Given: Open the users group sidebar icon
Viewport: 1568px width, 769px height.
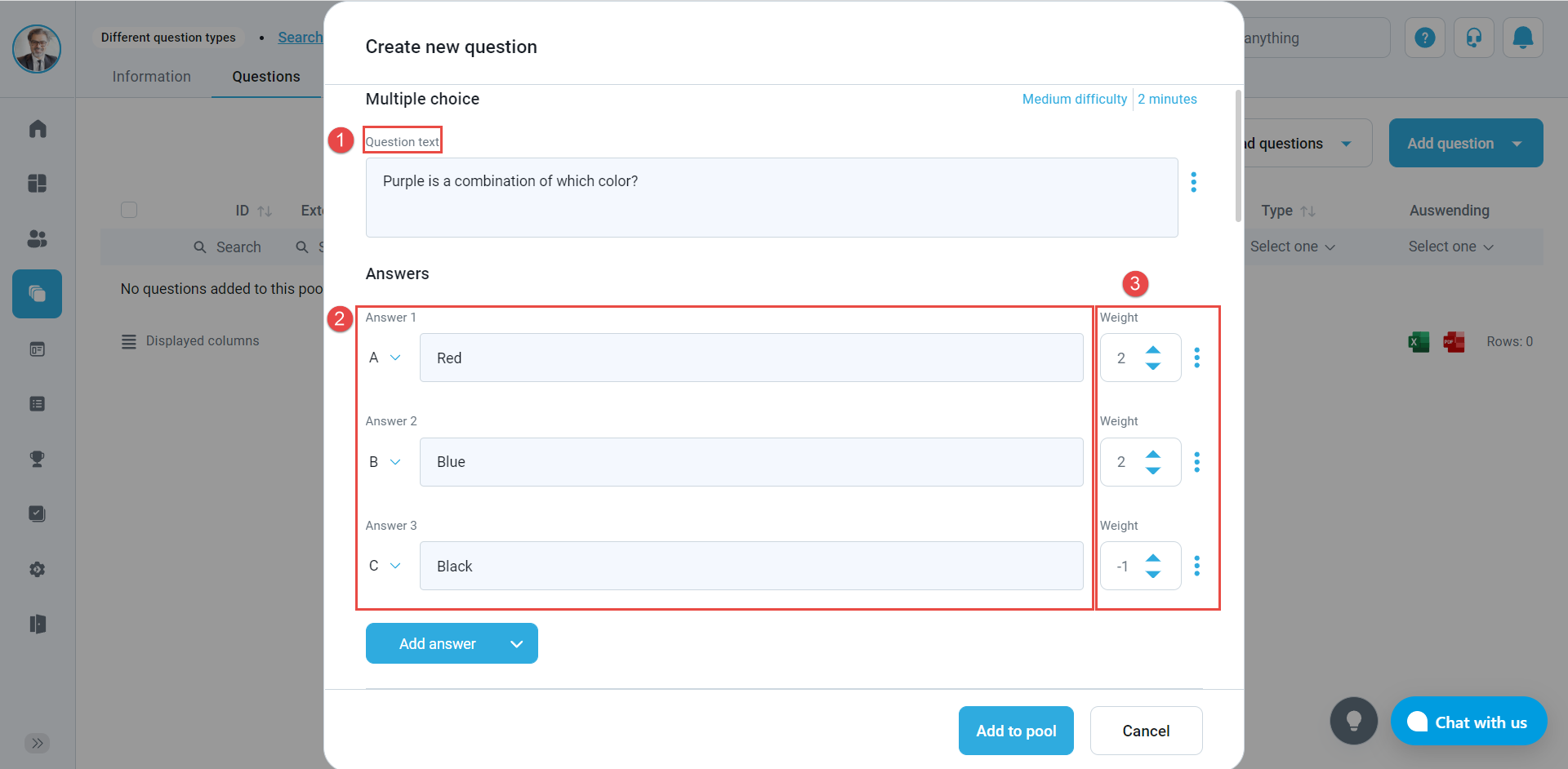Looking at the screenshot, I should click(38, 238).
